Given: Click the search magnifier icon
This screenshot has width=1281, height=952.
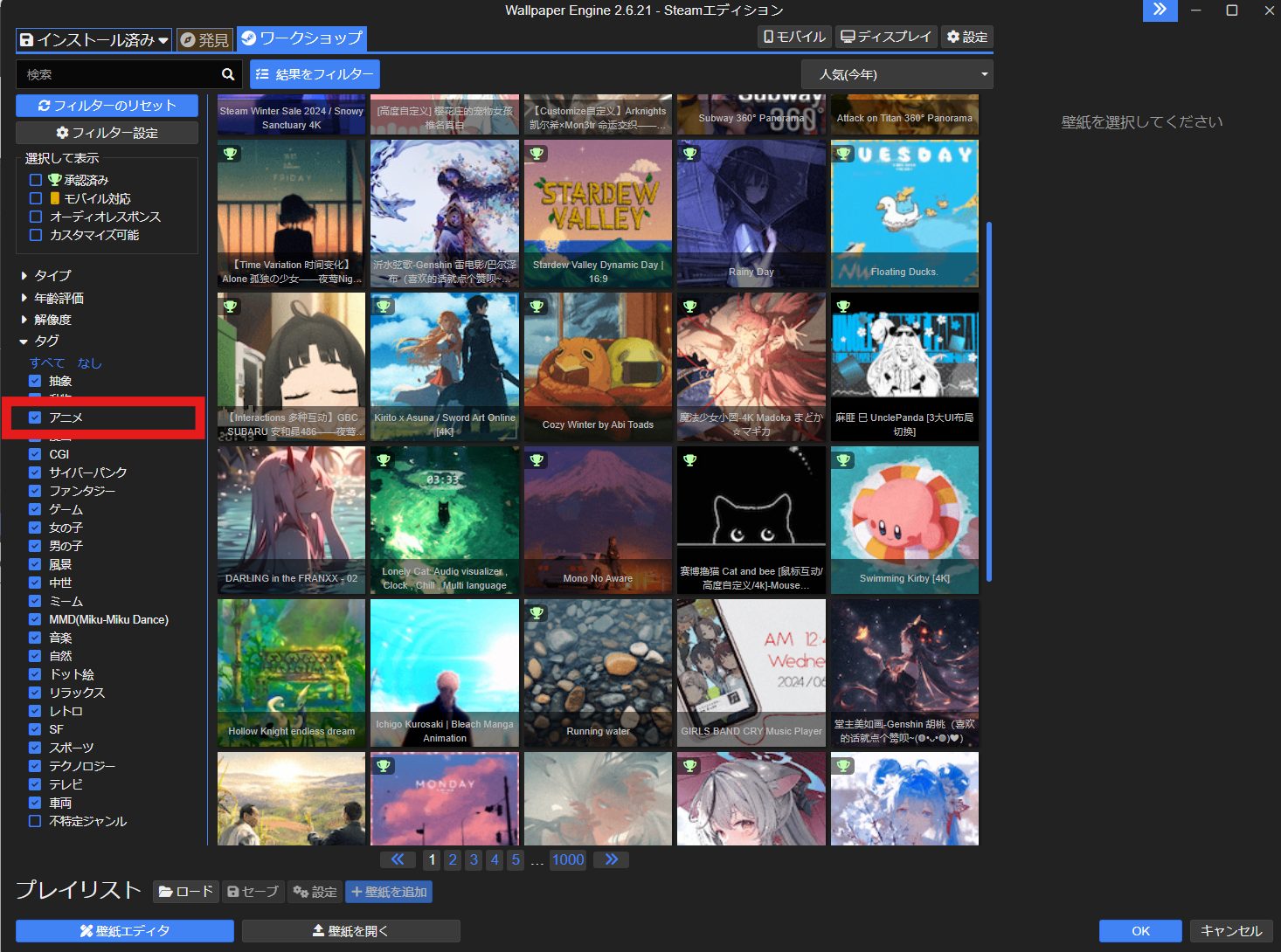Looking at the screenshot, I should [228, 74].
